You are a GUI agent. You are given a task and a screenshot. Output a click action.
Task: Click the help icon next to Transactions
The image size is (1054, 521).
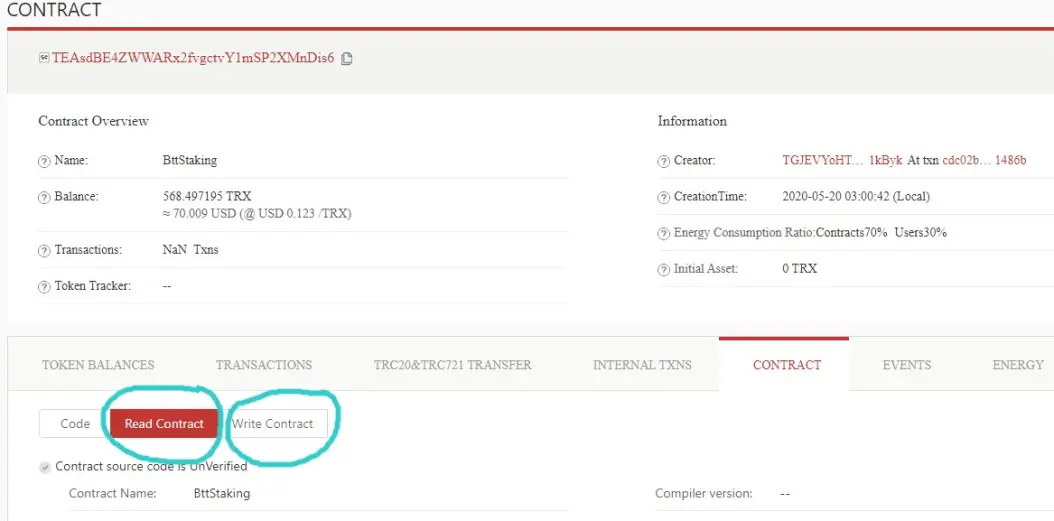point(44,250)
